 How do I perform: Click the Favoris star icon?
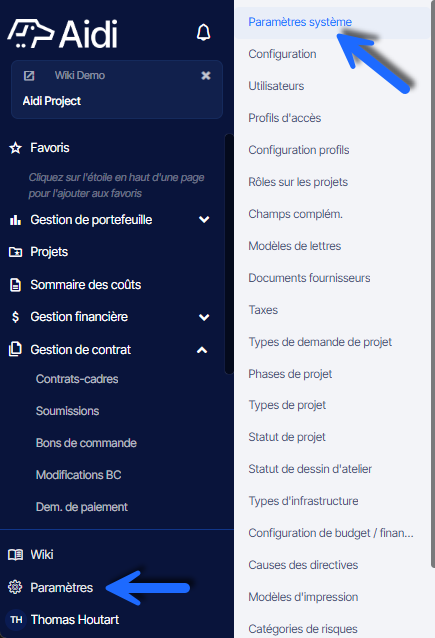coord(15,148)
